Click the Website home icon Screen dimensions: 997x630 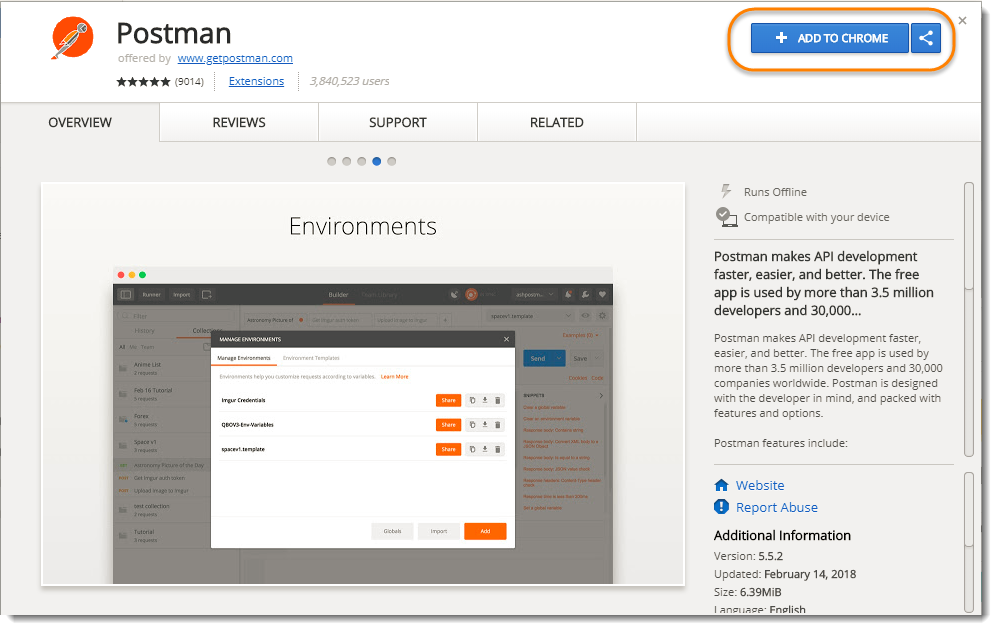[x=724, y=485]
